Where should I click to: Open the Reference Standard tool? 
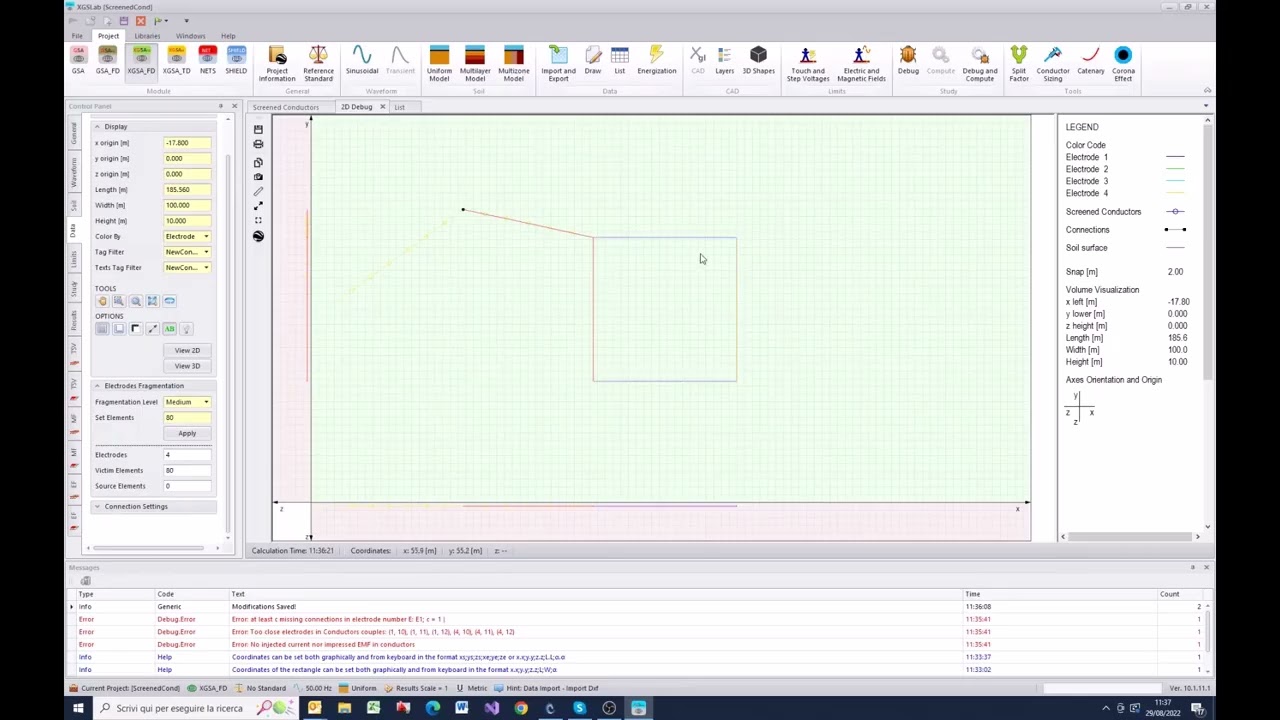point(318,64)
